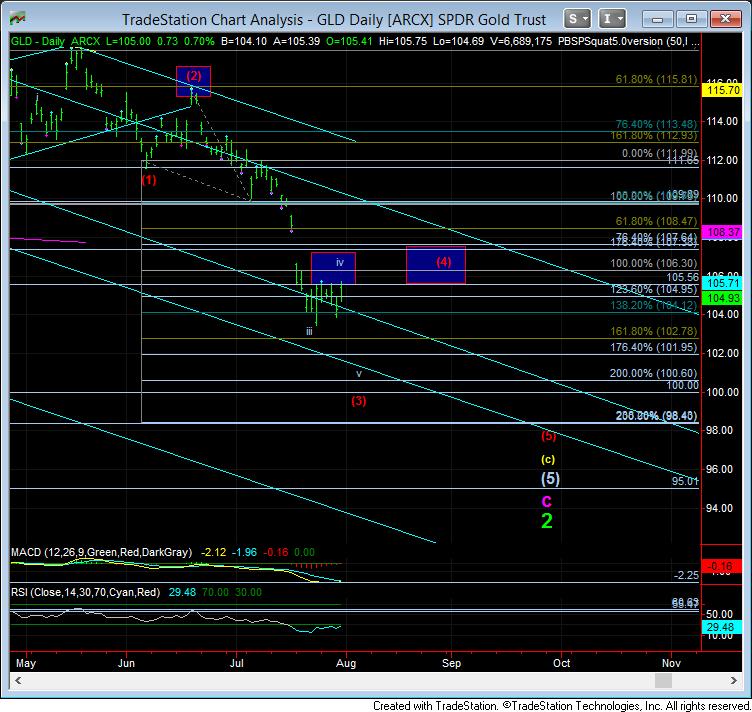Click the large green 2 wave label
Screen dimensions: 752x712
[547, 521]
